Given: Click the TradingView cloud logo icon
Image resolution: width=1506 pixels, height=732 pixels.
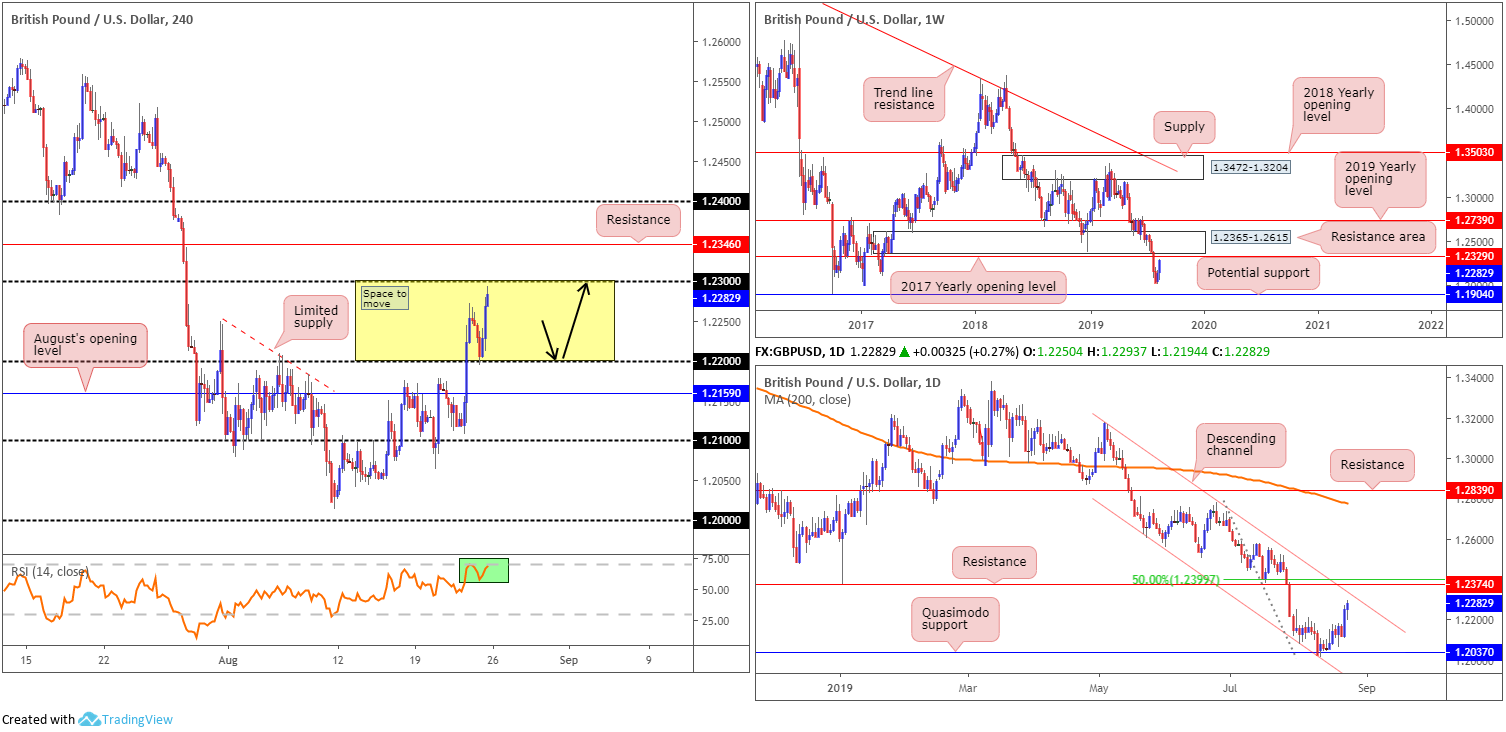Looking at the screenshot, I should click(x=89, y=719).
